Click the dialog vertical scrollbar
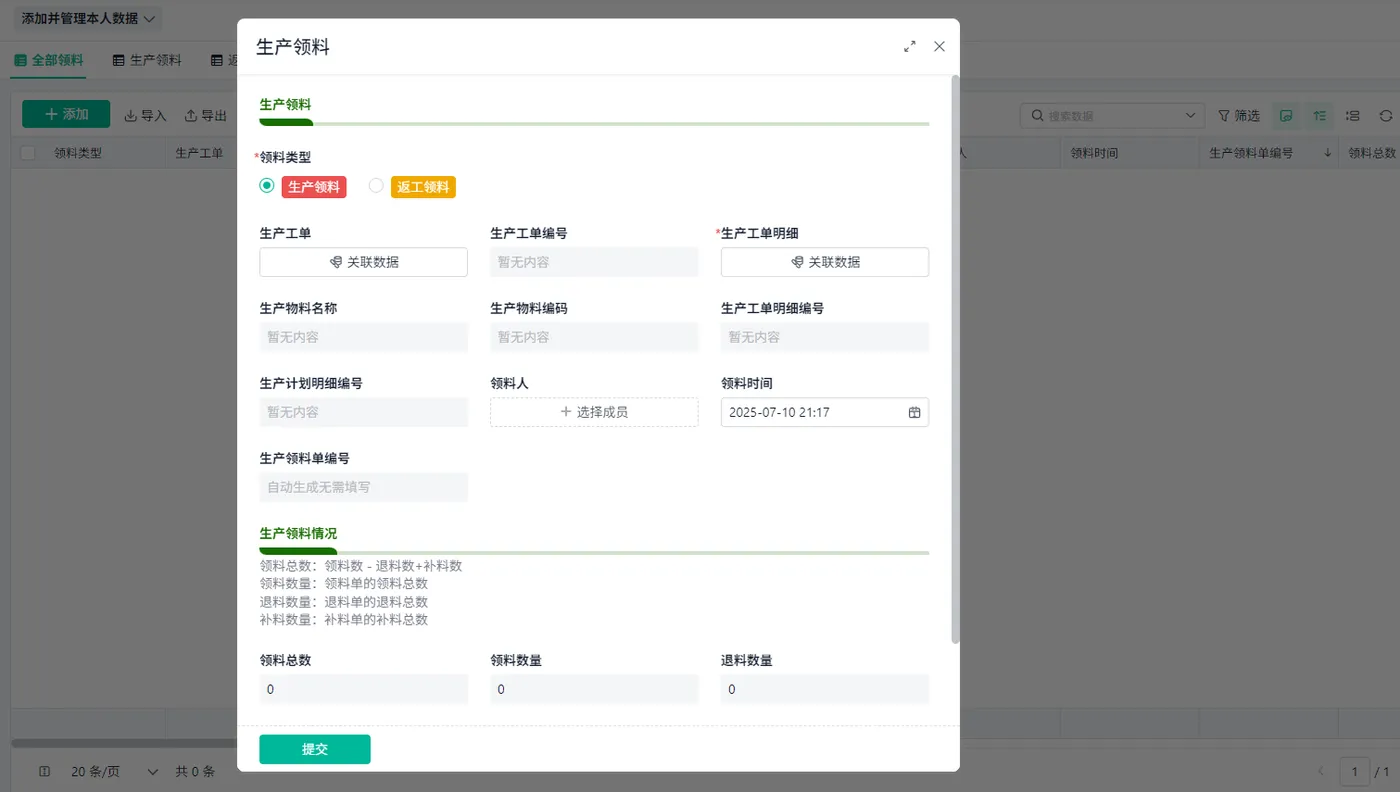Screen dimensions: 1400x792 click(955, 360)
